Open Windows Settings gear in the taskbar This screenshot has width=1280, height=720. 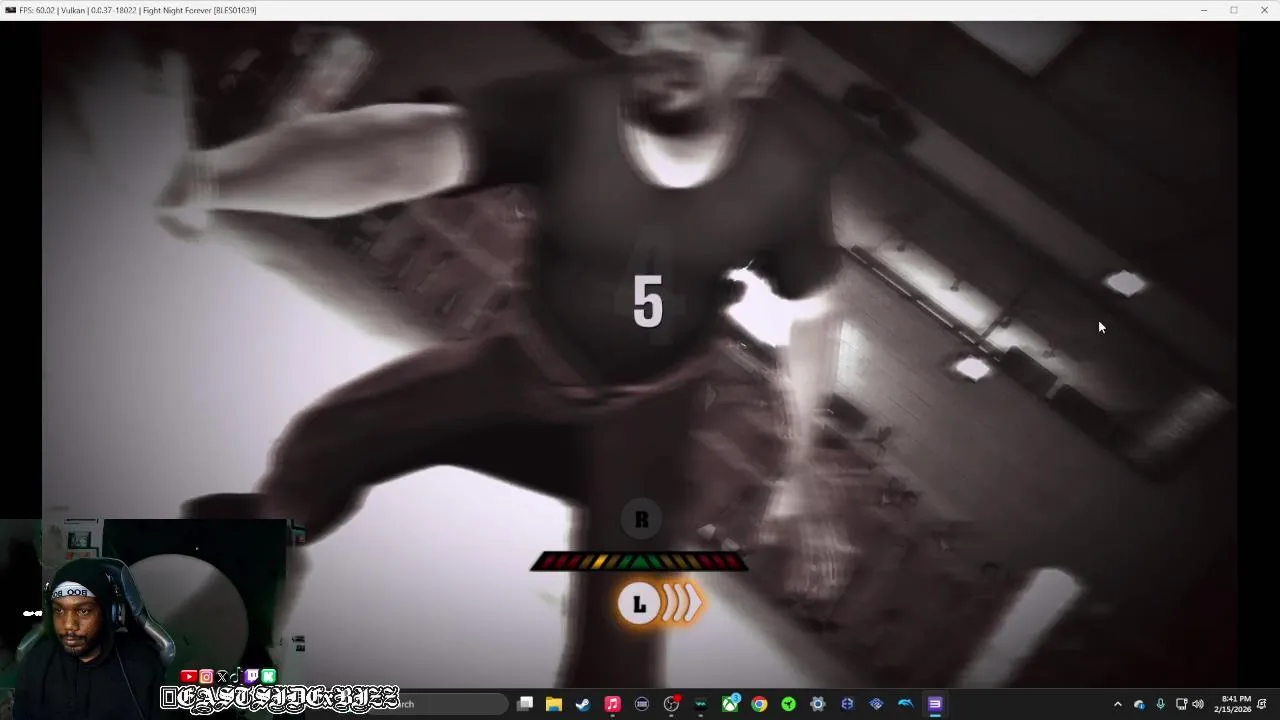coord(818,704)
